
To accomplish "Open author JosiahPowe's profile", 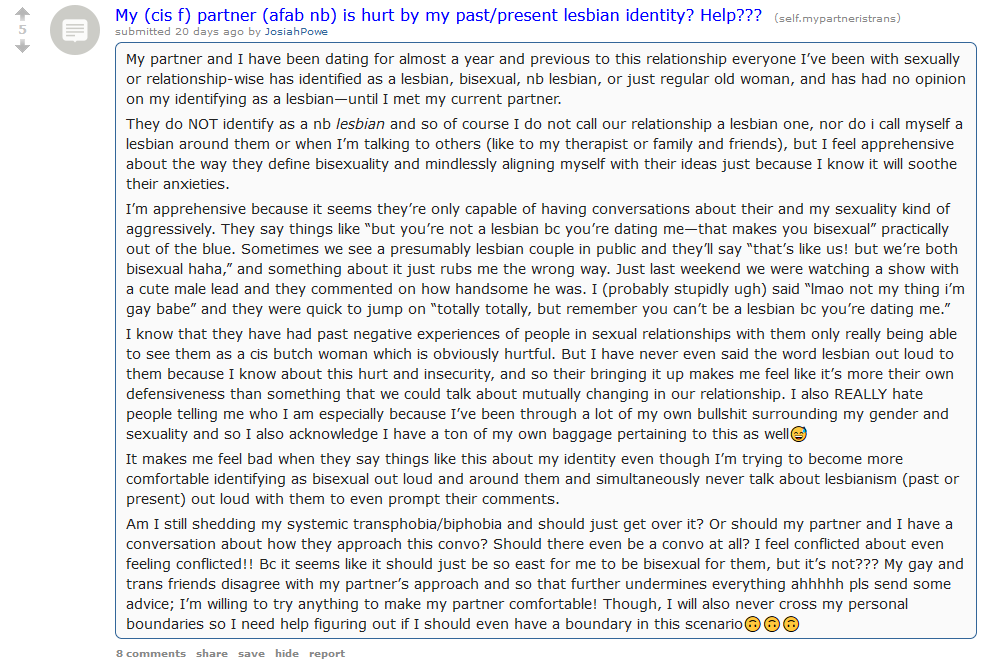I will [x=296, y=31].
